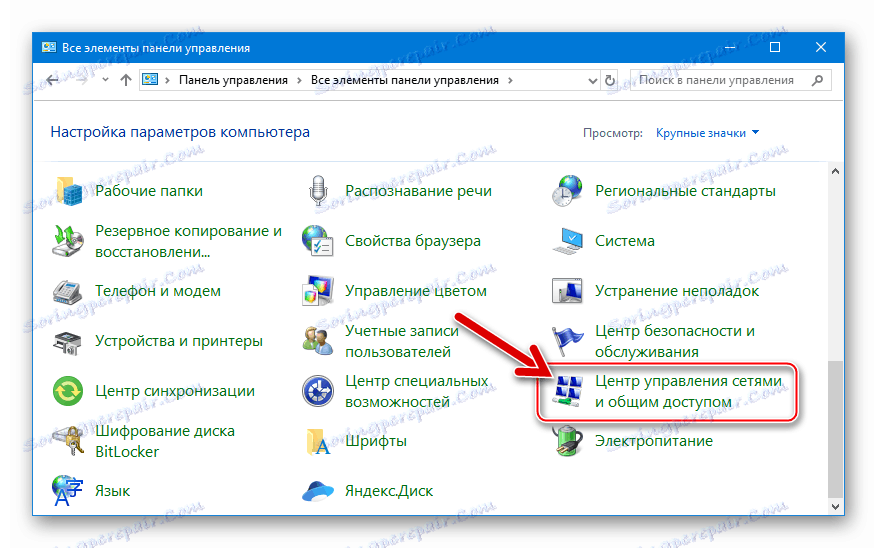This screenshot has width=877, height=548.
Task: Click the Система computer icon
Action: 568,241
